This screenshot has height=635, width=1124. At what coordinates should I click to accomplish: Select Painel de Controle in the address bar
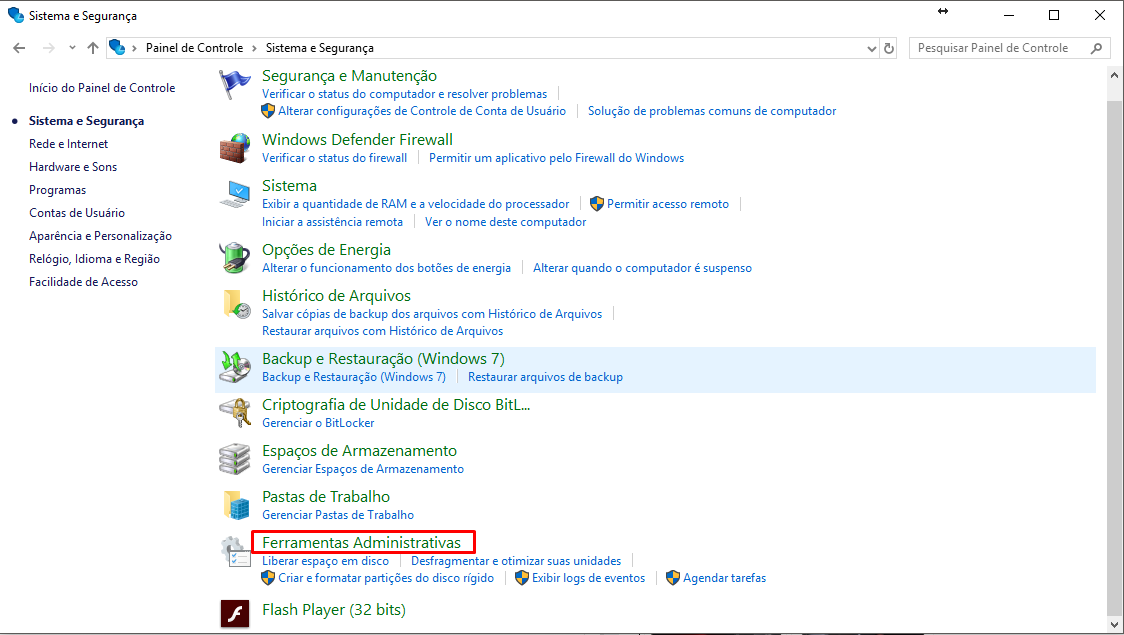coord(194,48)
